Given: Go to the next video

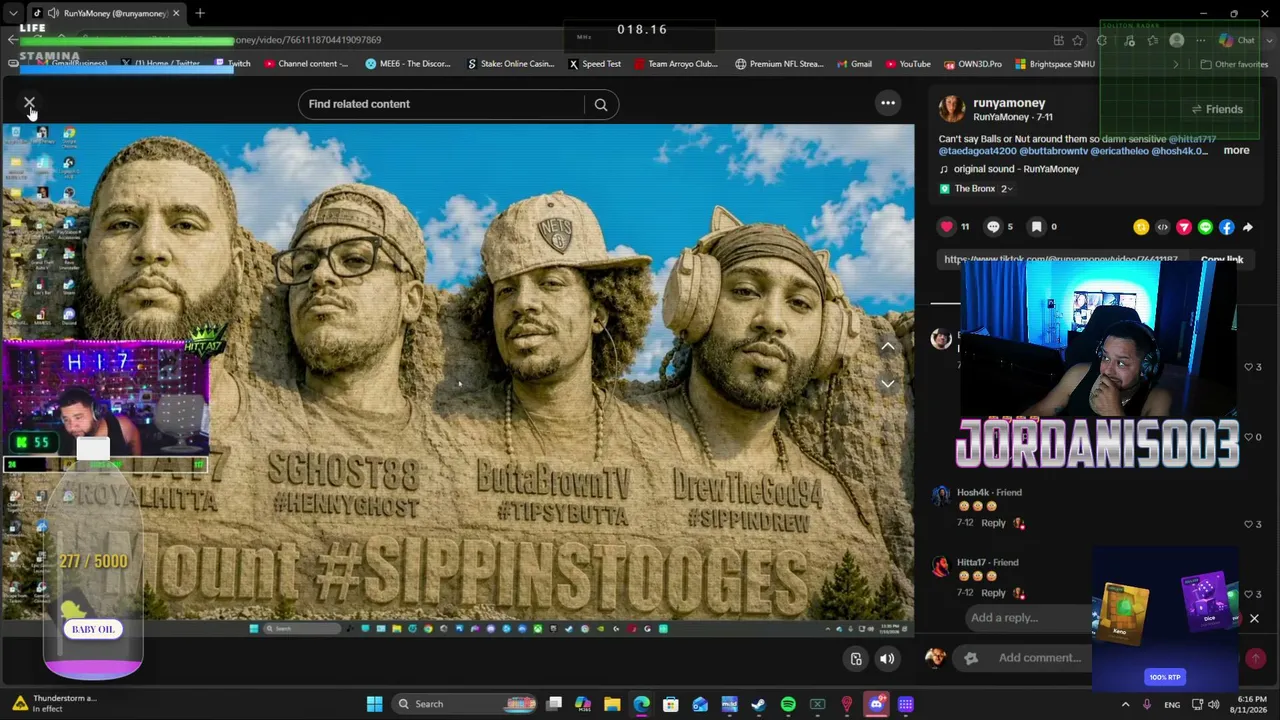Looking at the screenshot, I should (887, 384).
